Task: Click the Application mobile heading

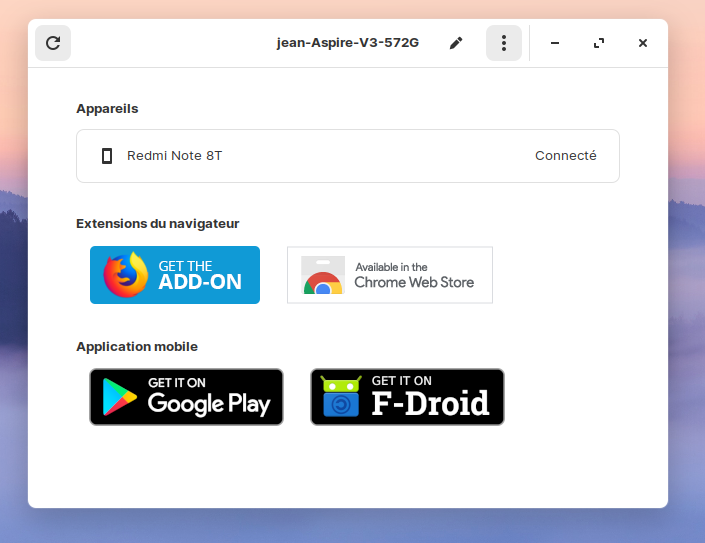Action: 137,347
